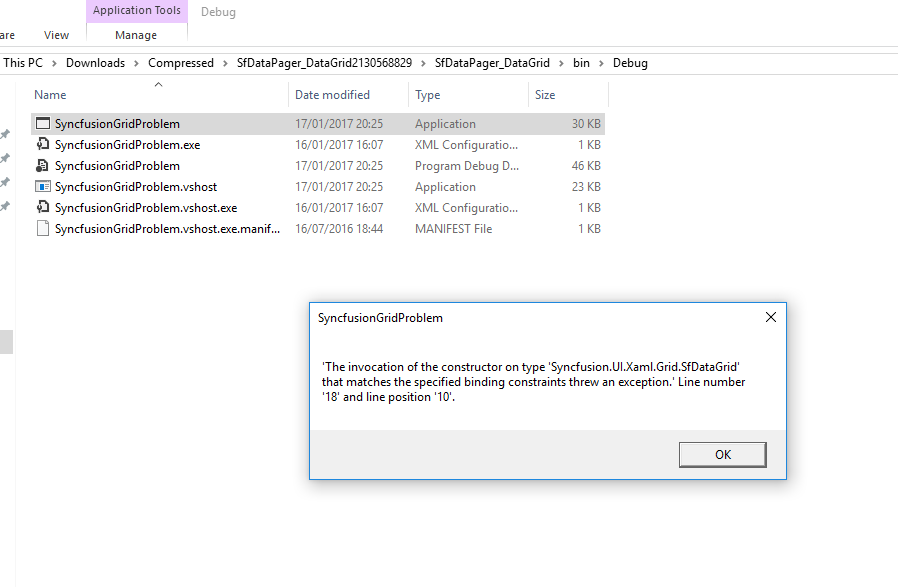Screen dimensions: 898x587
Task: Click the SyncfusionGridProblem.exe XML config file icon
Action: (x=43, y=144)
